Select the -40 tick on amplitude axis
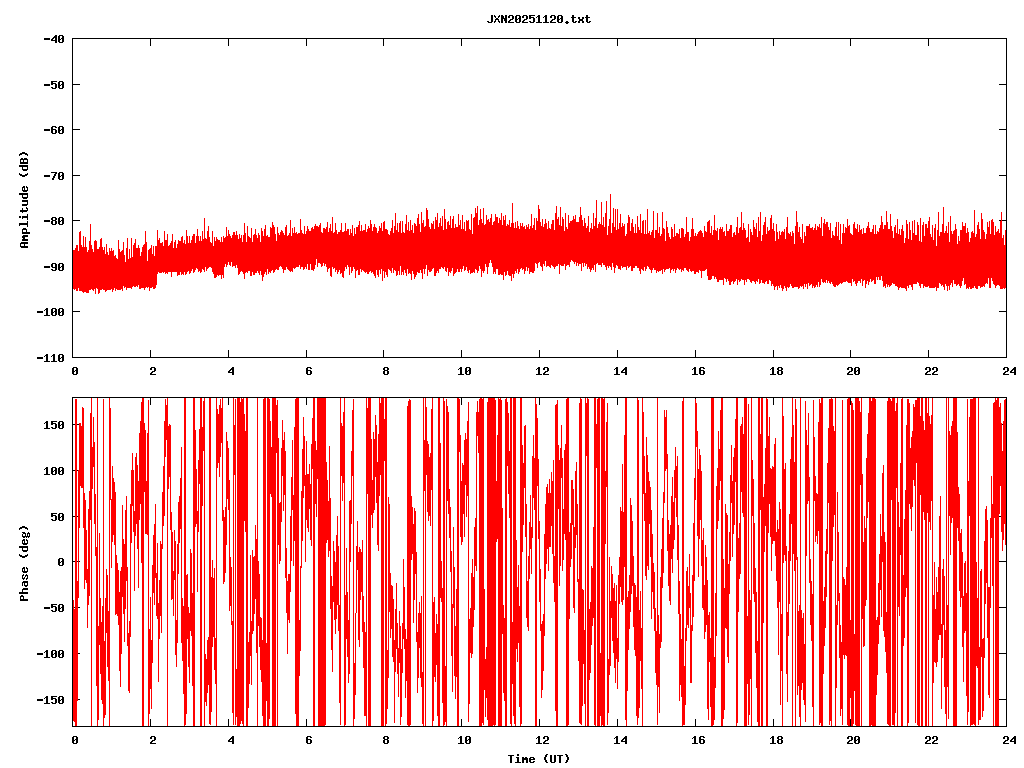 [54, 39]
